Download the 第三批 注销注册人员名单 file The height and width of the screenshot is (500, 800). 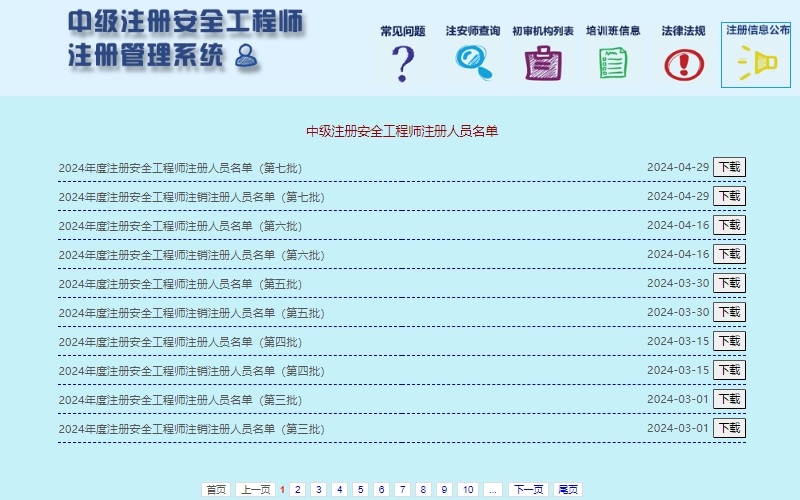coord(729,429)
